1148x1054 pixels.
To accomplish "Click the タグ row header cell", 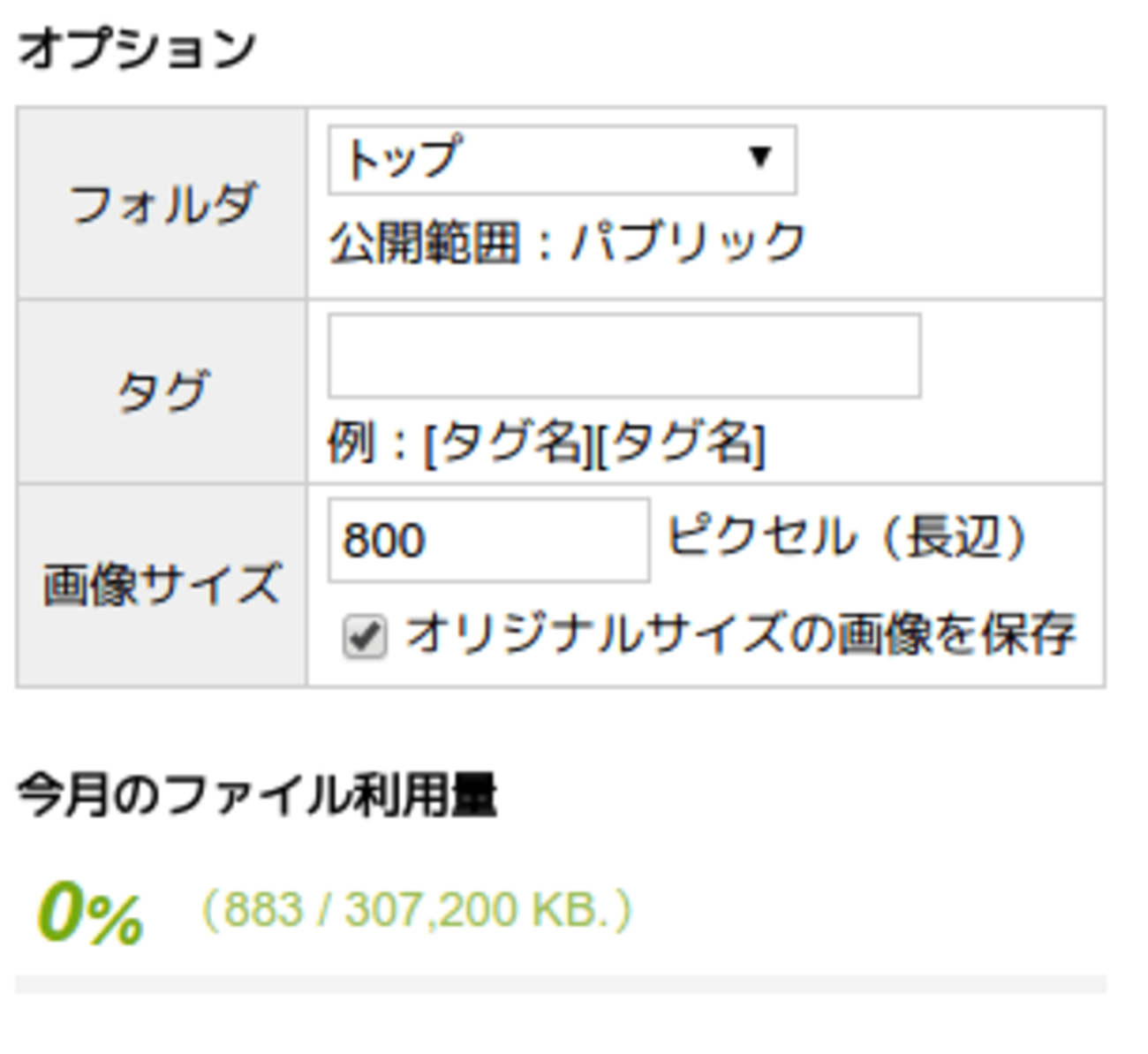I will coord(162,391).
